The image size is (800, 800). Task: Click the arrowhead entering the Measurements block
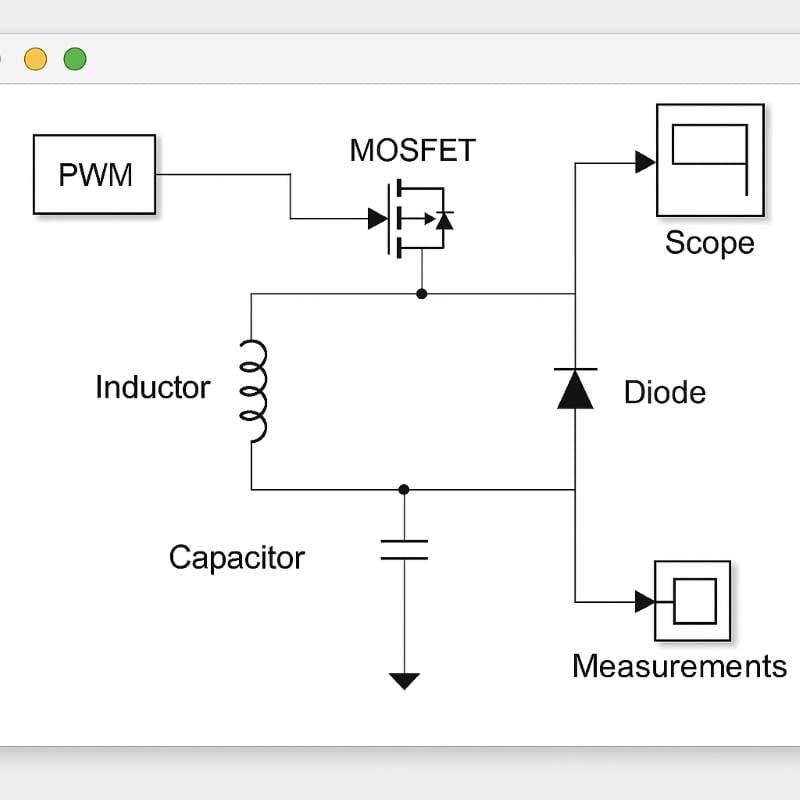(645, 601)
